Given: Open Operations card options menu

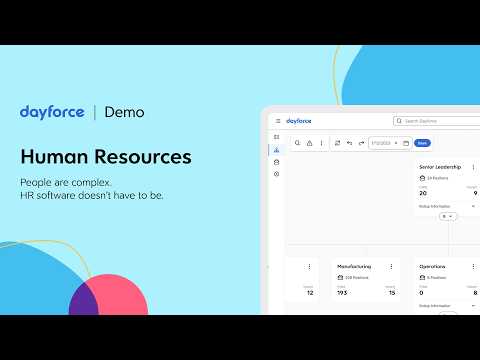Looking at the screenshot, I should click(473, 267).
